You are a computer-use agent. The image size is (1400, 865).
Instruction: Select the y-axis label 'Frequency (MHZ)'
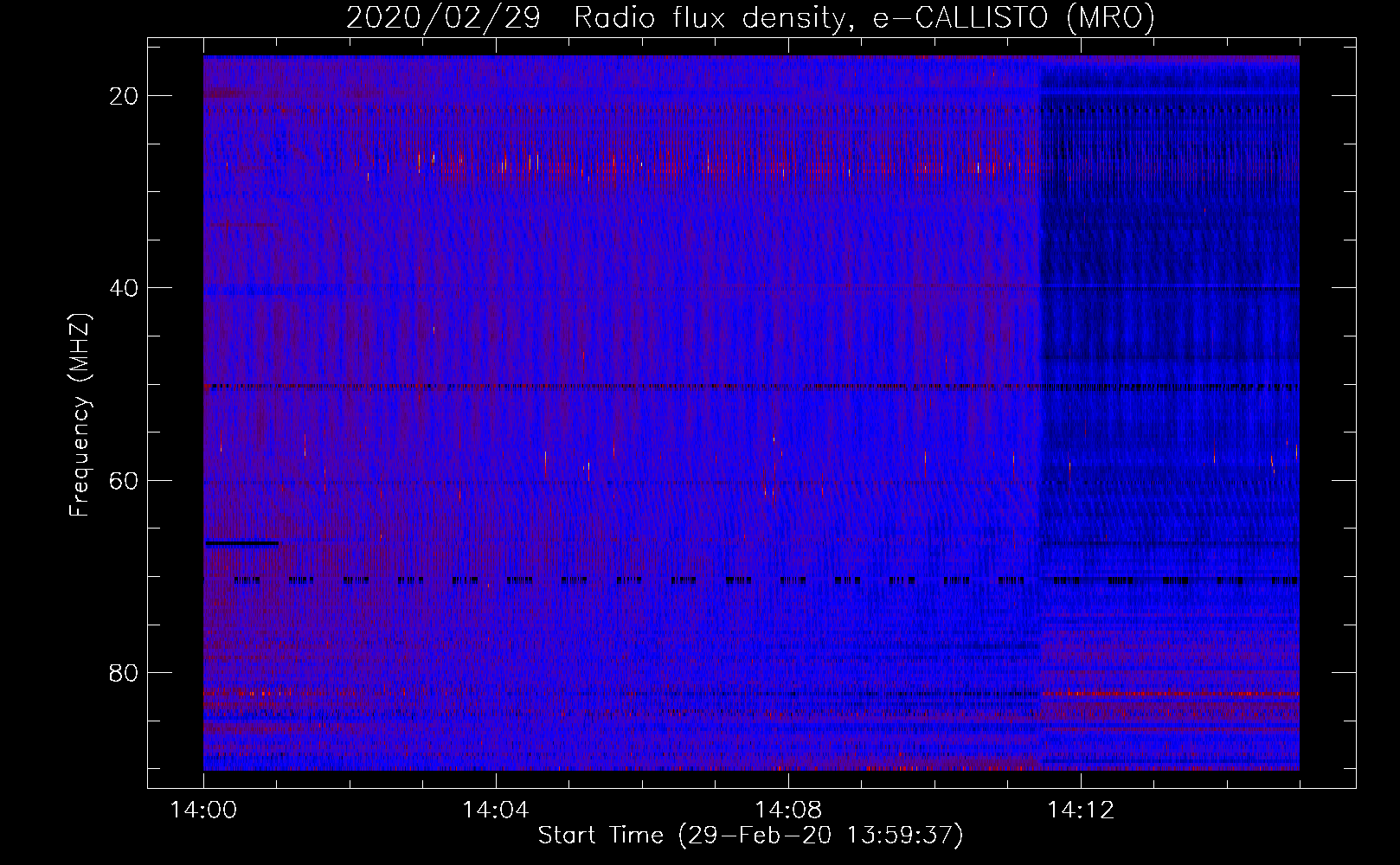[80, 415]
